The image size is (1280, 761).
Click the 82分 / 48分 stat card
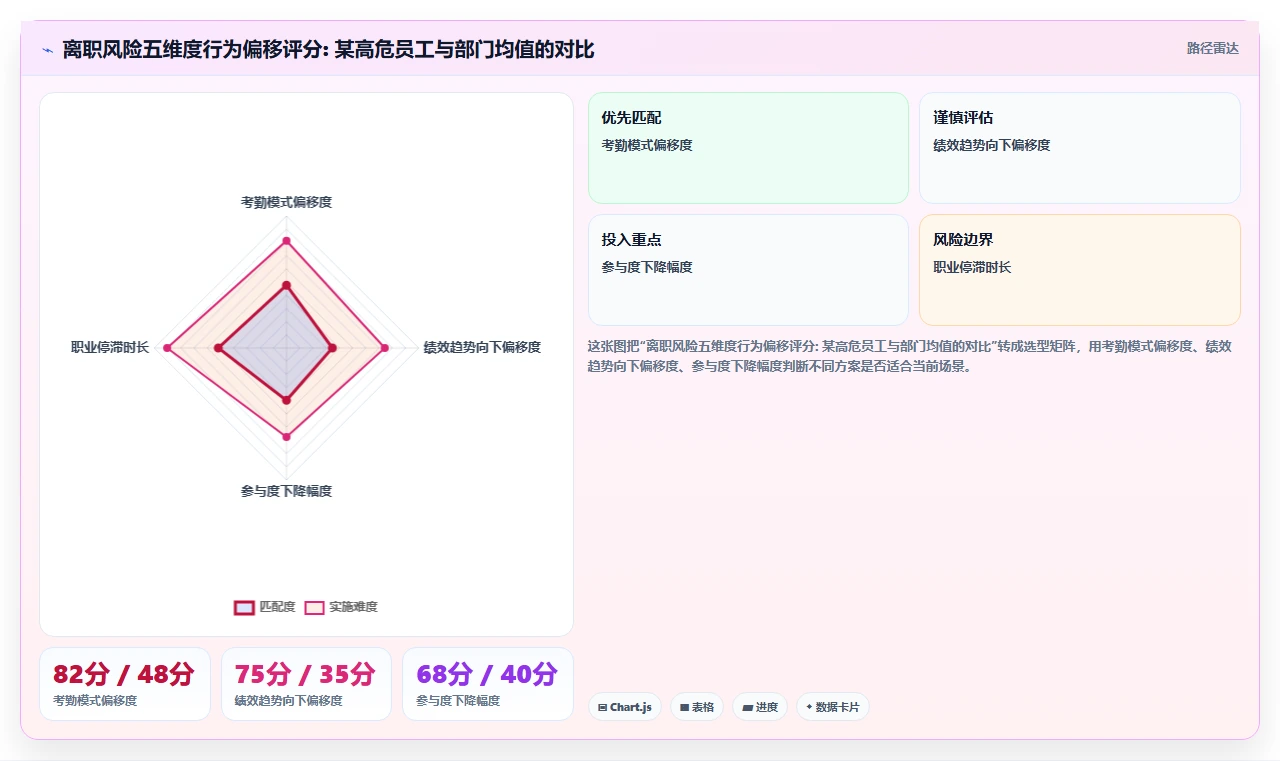(125, 684)
